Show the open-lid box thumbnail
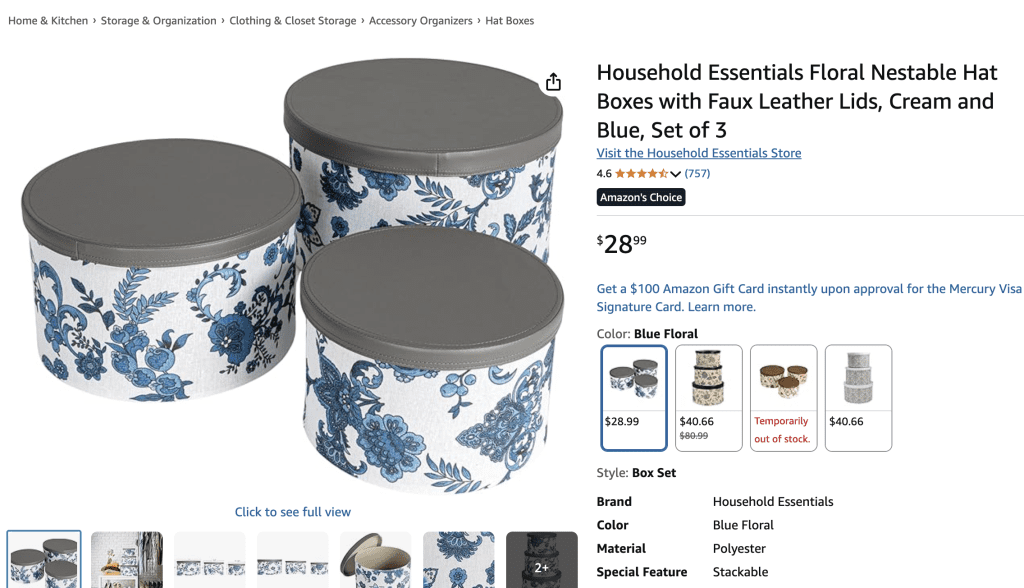The width and height of the screenshot is (1024, 588). coord(376,560)
